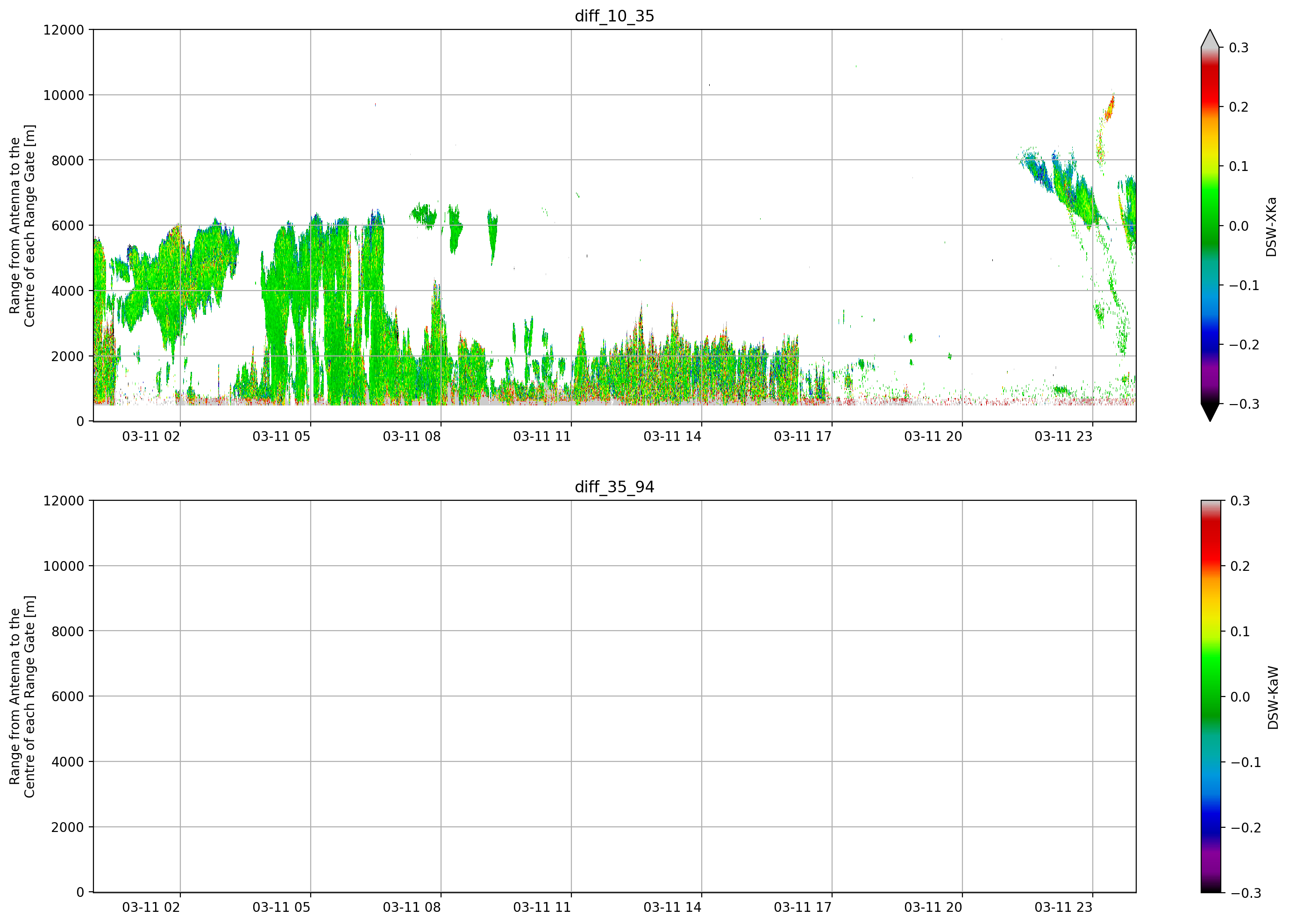This screenshot has width=1289, height=924.
Task: Click the top colorbar's upper gray arrow
Action: pos(1210,39)
